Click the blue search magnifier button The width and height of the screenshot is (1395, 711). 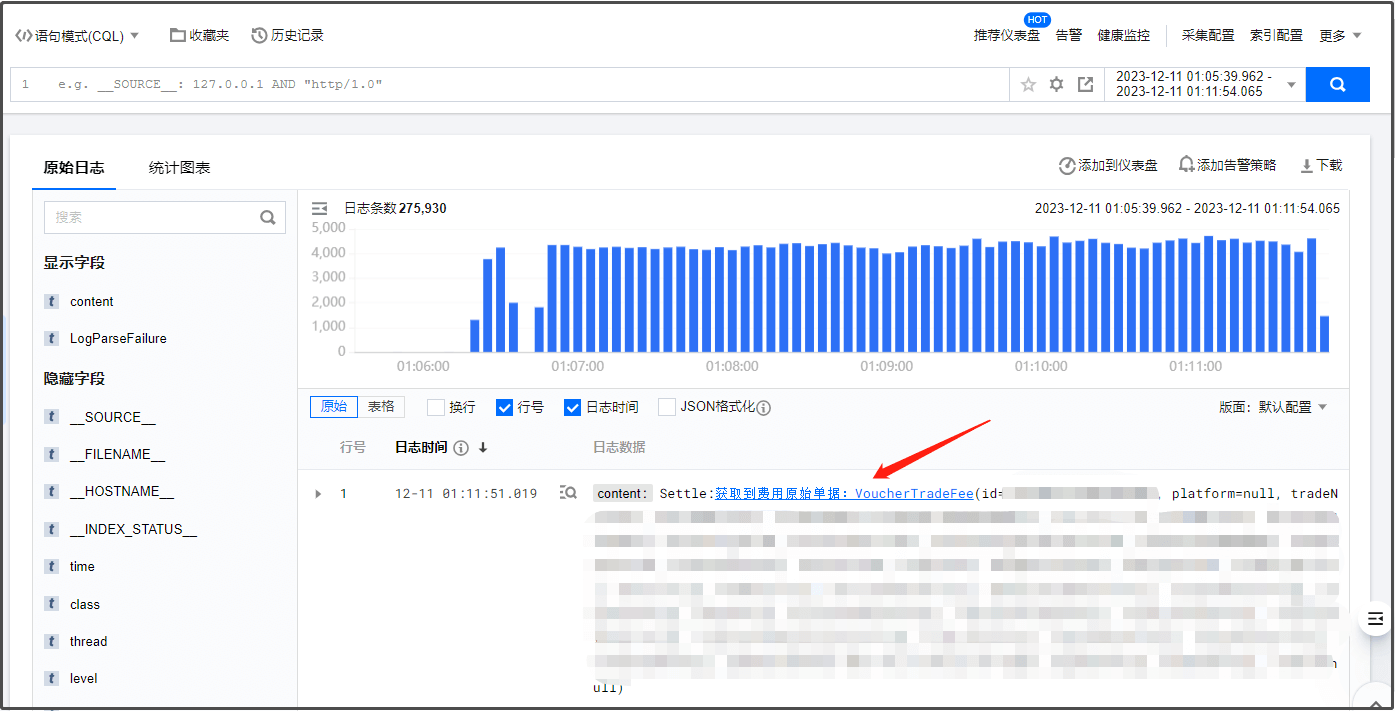1337,85
